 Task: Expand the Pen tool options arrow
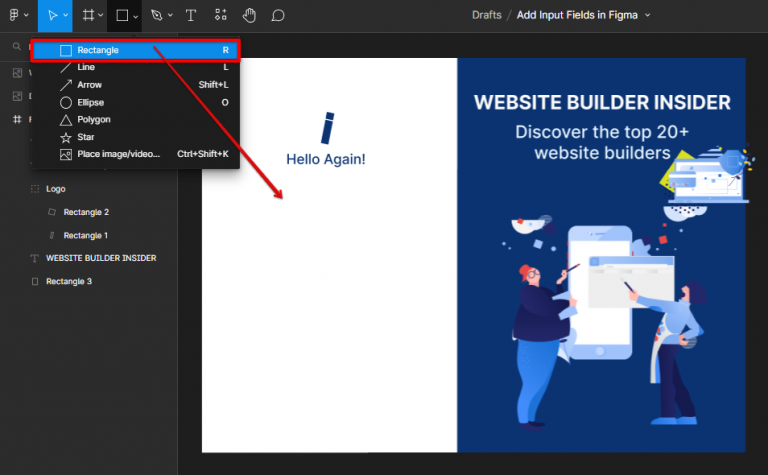coord(170,16)
